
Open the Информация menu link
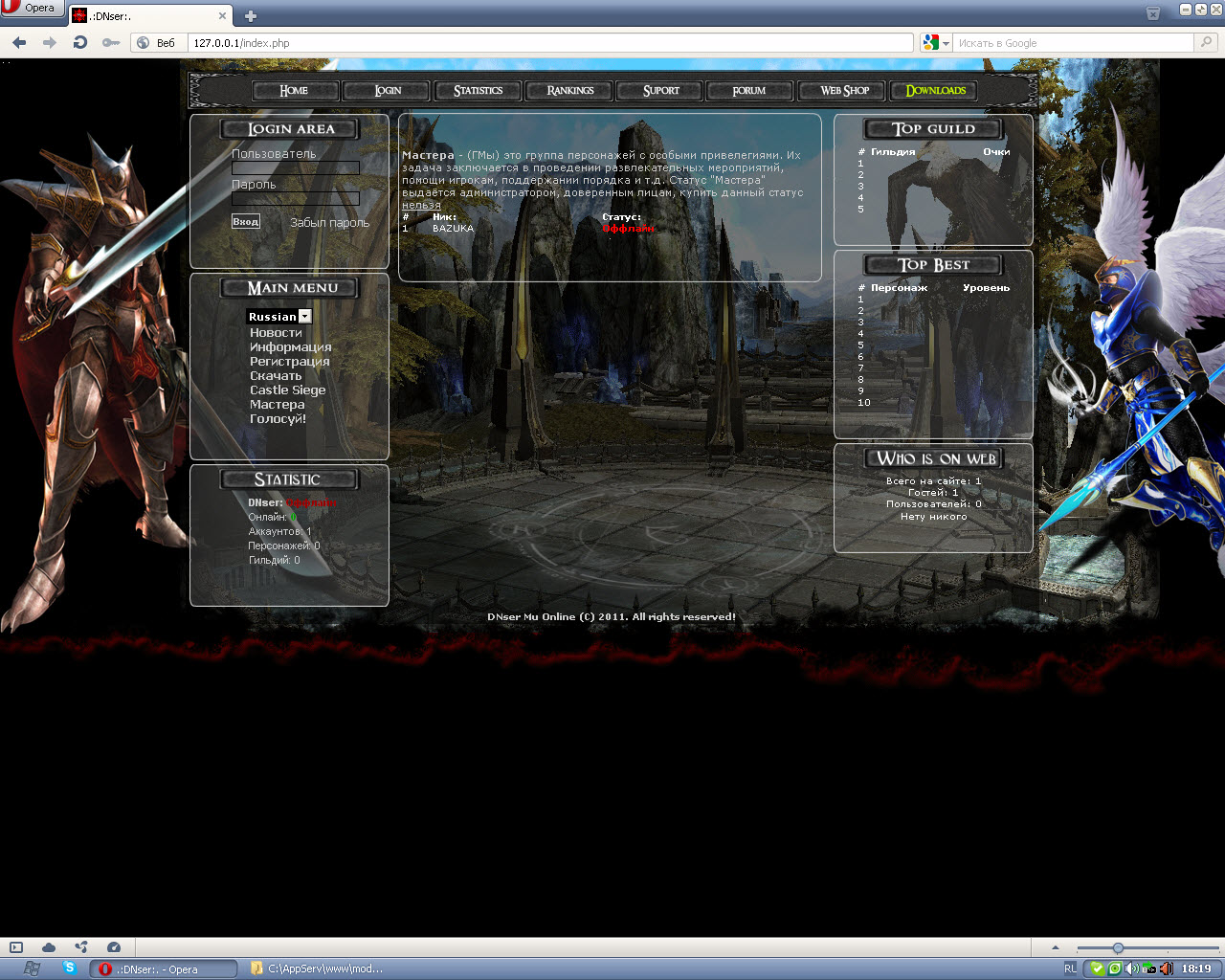point(291,347)
